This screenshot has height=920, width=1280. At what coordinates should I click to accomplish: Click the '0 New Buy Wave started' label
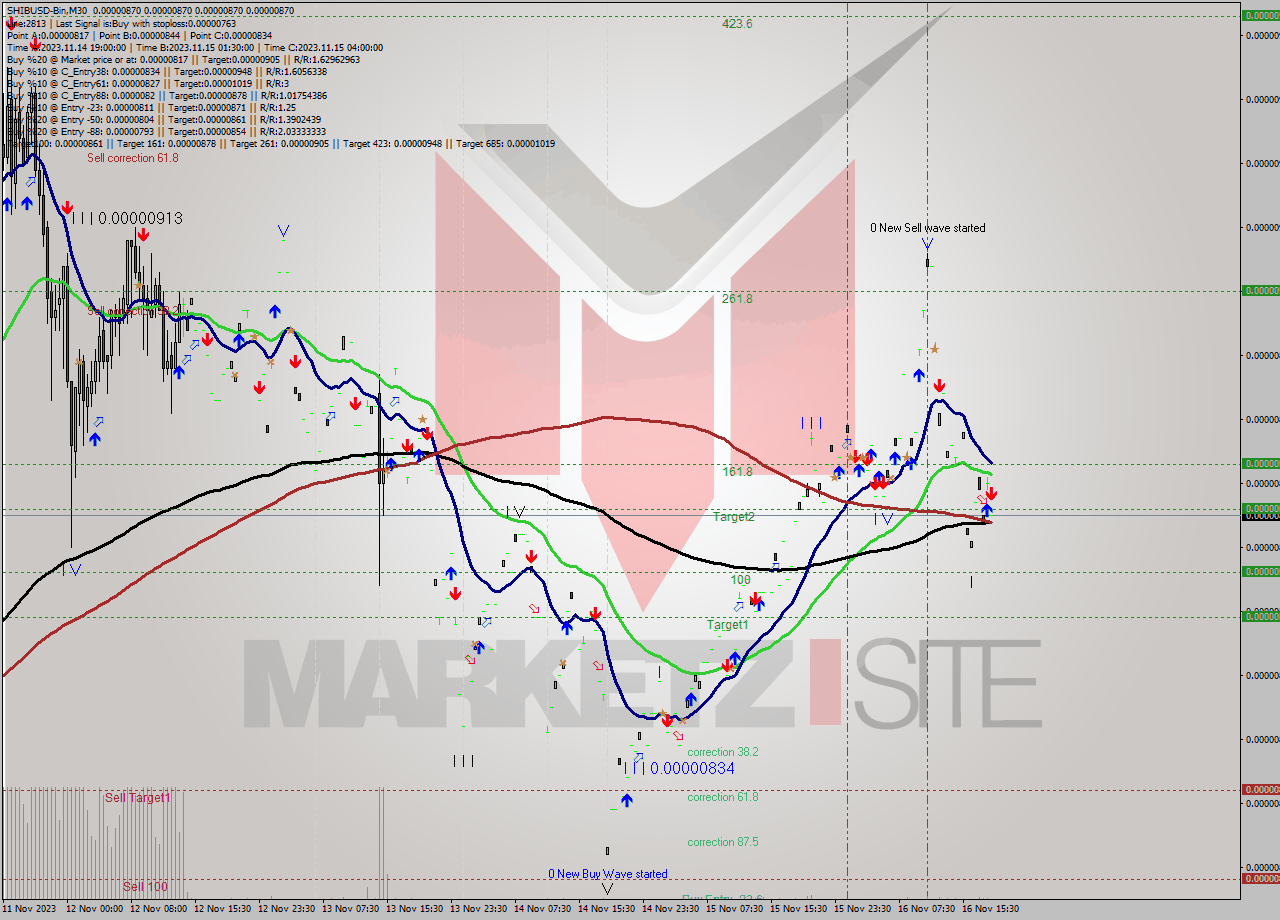click(x=607, y=874)
